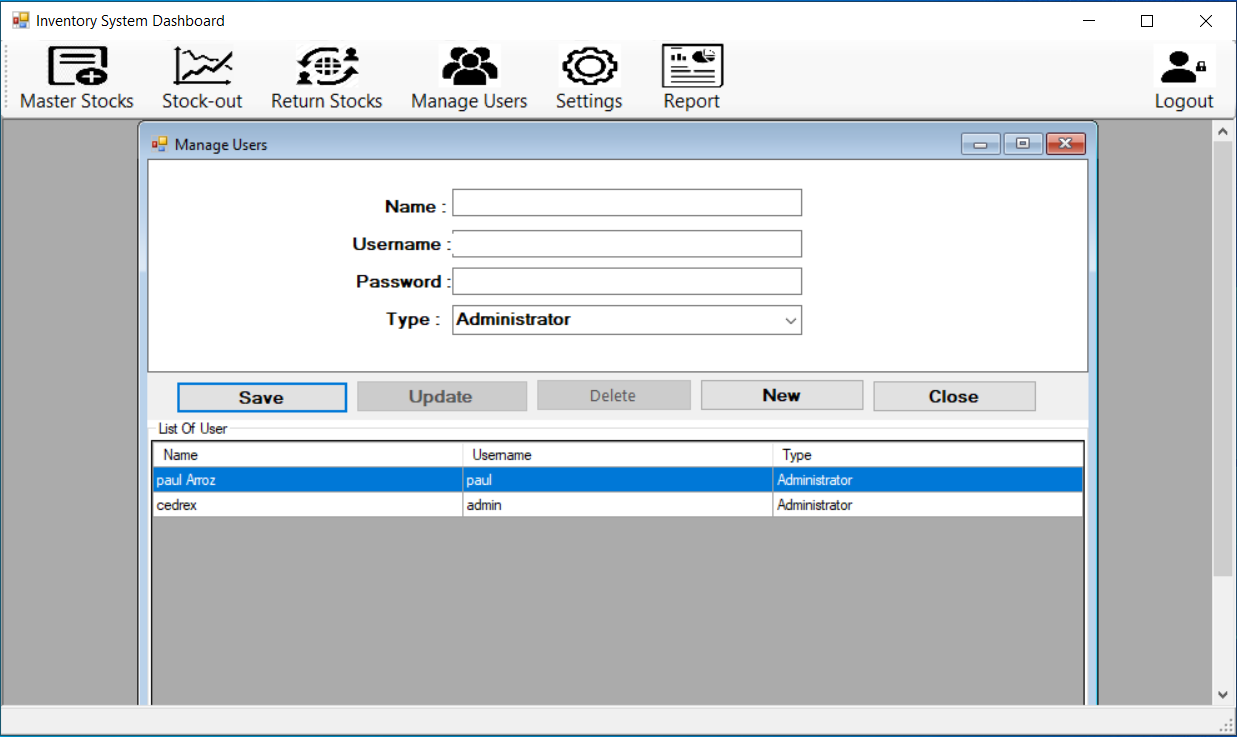Click the Manage Users people icon
1237x737 pixels.
pos(469,67)
